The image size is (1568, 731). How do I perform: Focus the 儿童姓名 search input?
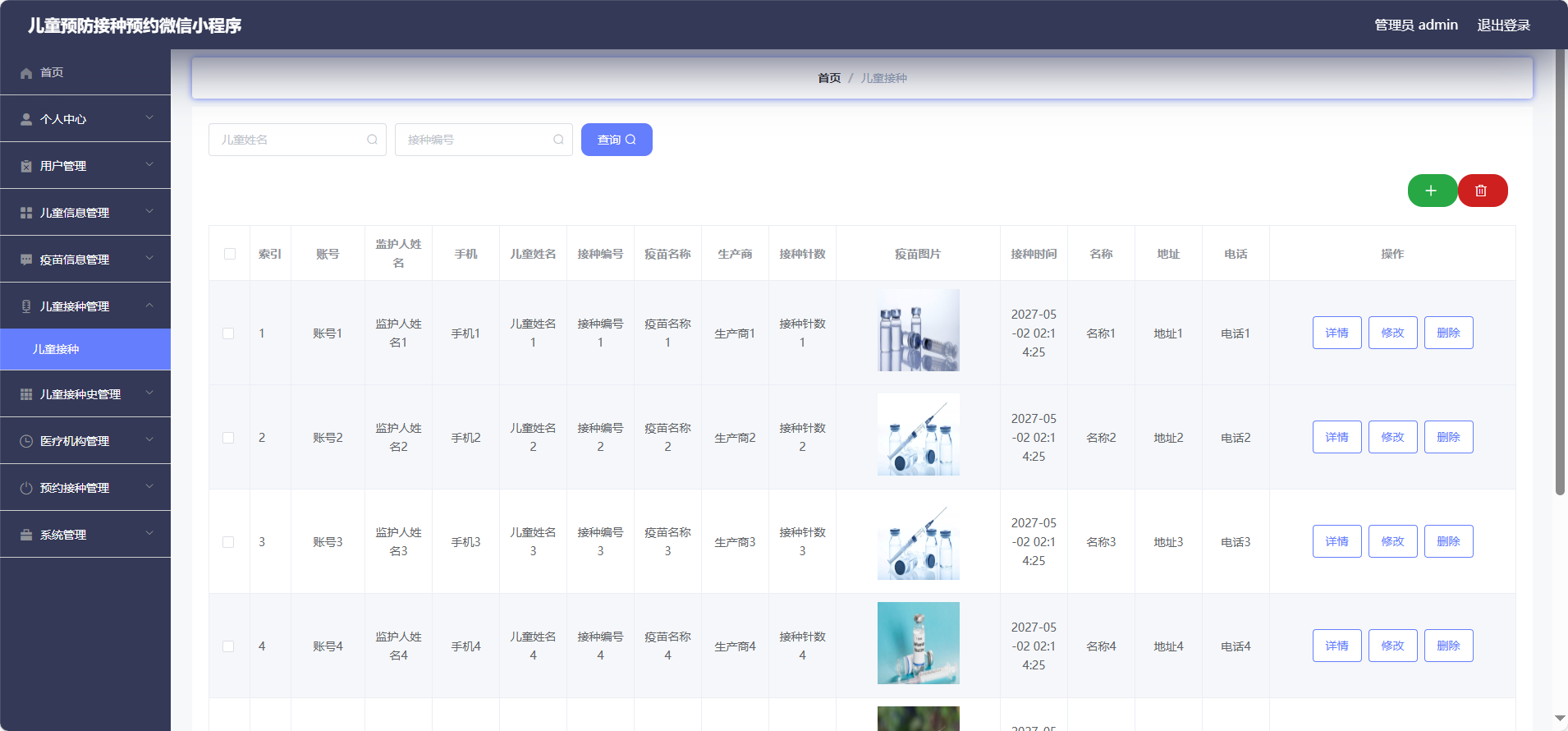[297, 140]
